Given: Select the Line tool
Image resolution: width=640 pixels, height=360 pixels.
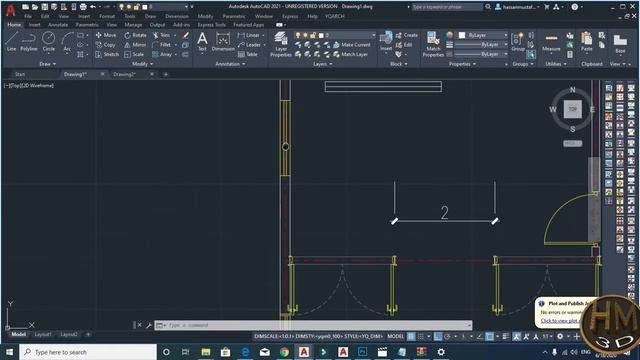Looking at the screenshot, I should coord(11,42).
